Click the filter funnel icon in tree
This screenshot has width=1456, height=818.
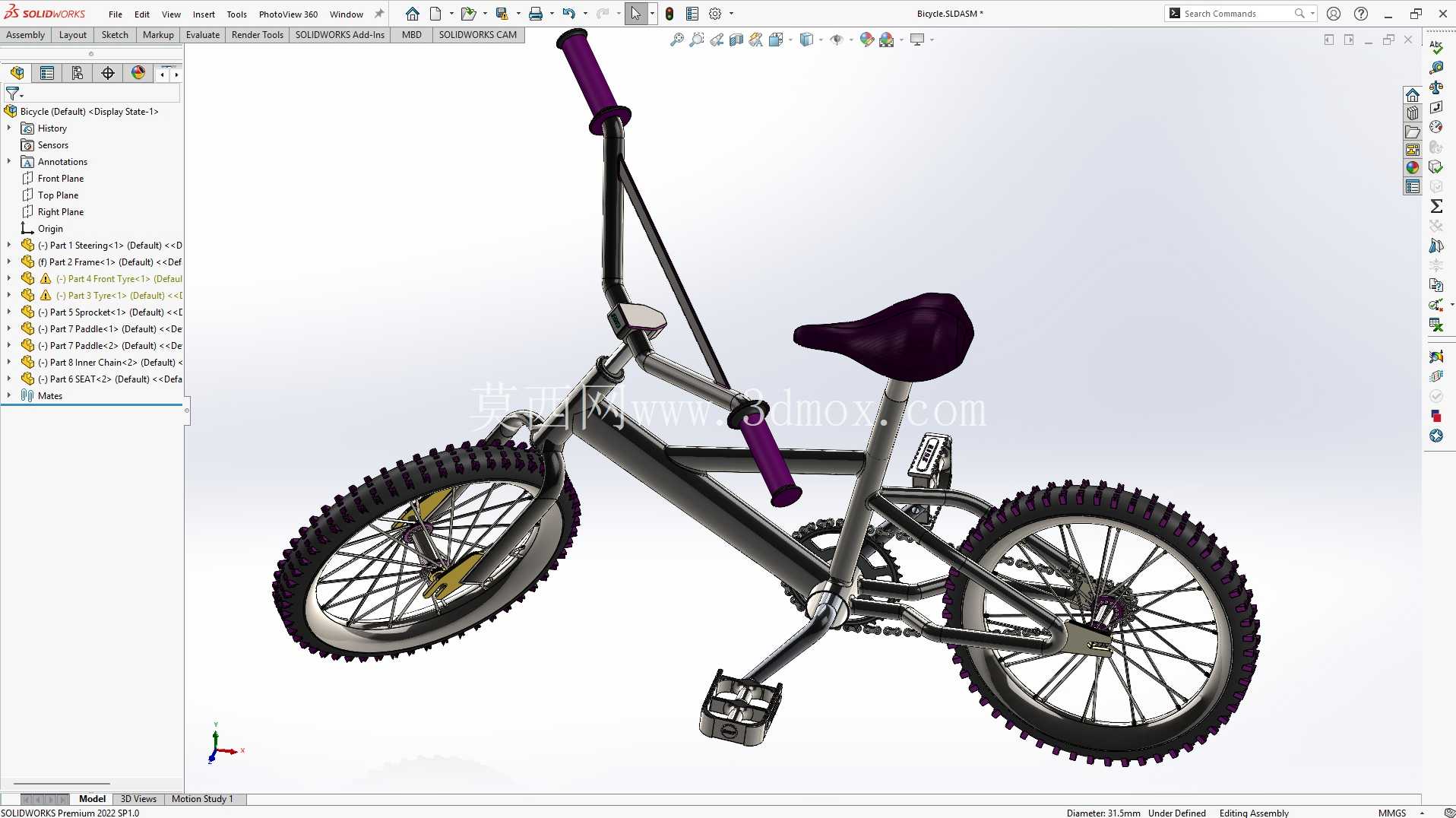[x=12, y=94]
